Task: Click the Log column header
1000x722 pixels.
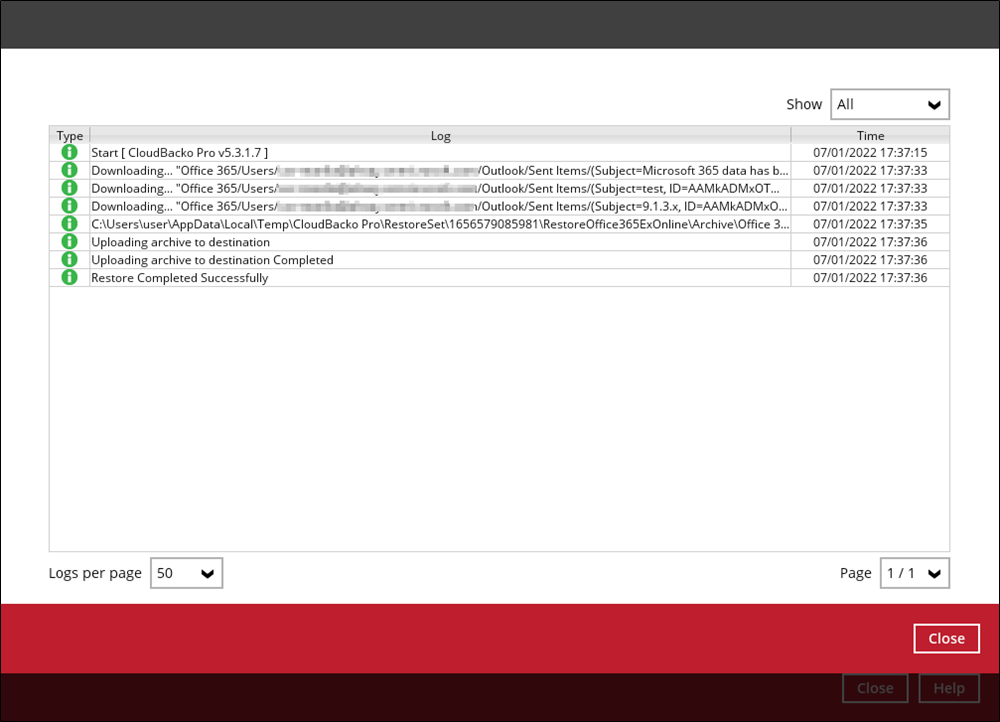Action: click(x=440, y=135)
